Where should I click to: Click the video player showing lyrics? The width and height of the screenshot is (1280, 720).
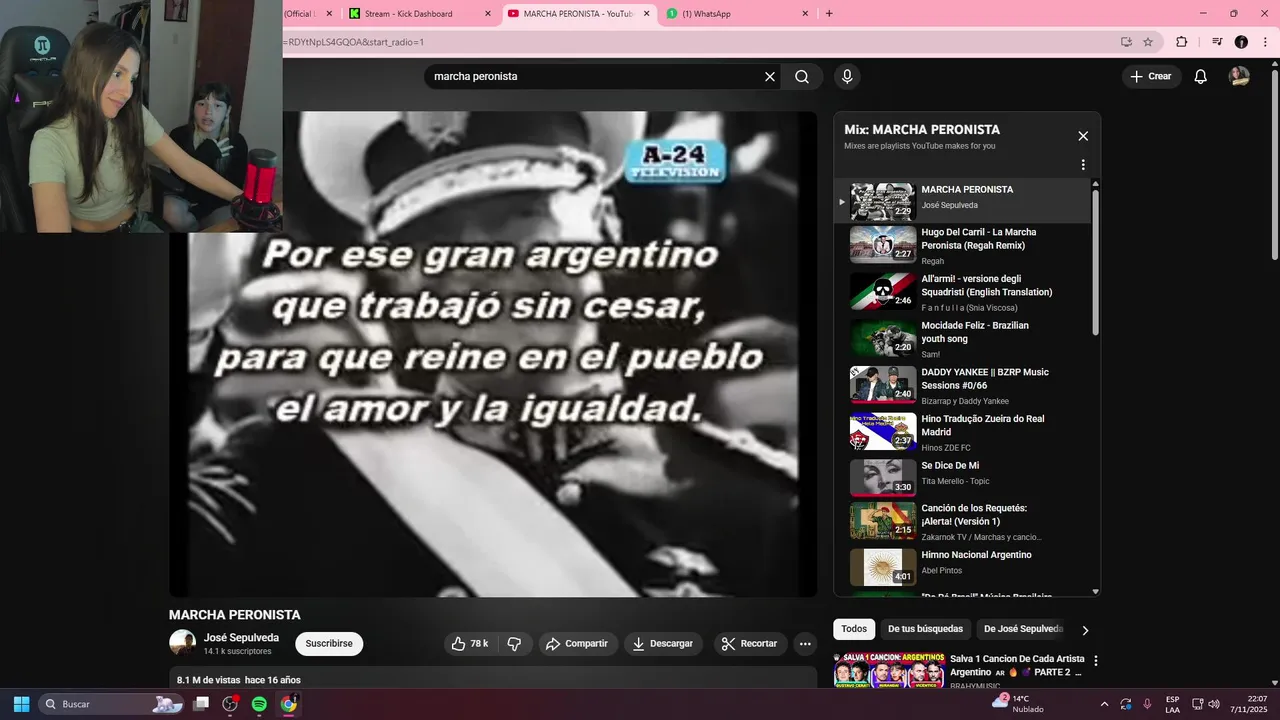(493, 354)
